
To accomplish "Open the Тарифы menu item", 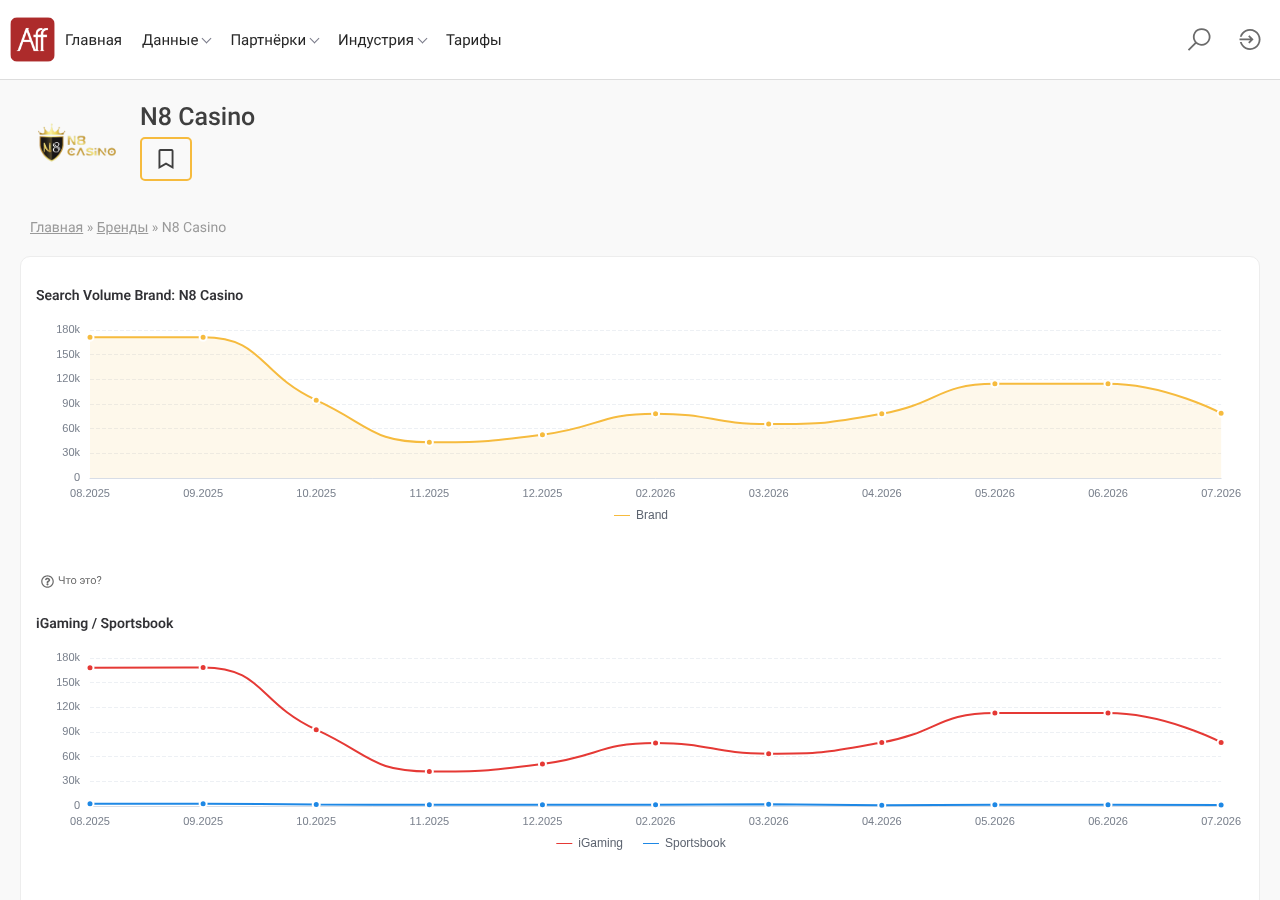I will pos(473,40).
